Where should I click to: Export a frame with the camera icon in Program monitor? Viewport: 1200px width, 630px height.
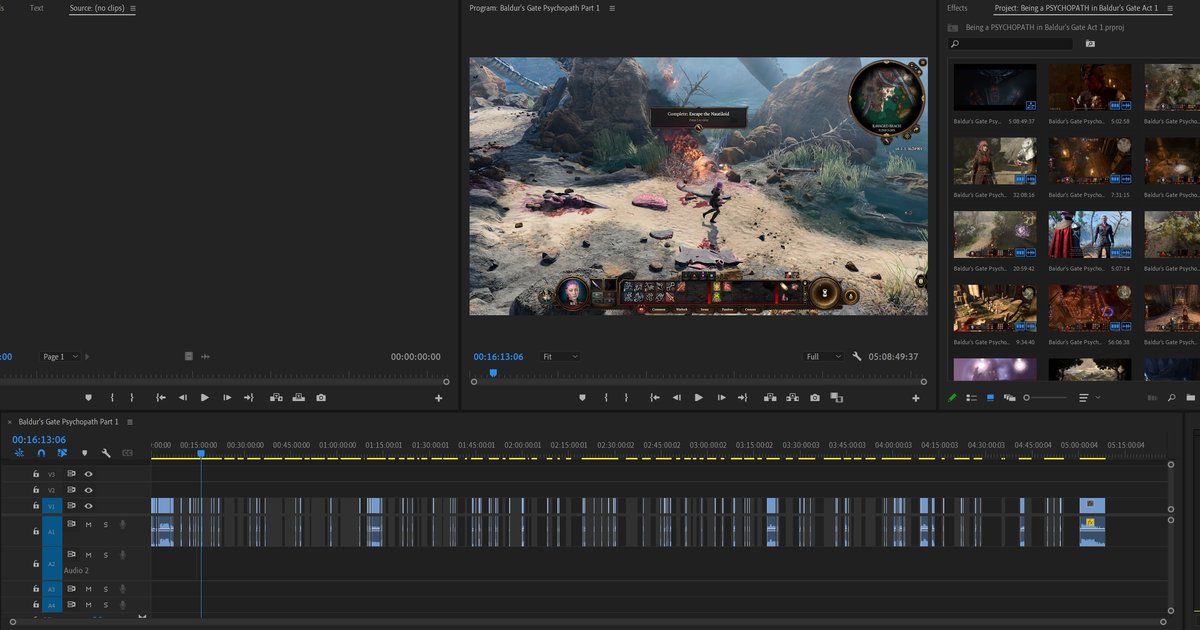pyautogui.click(x=815, y=397)
